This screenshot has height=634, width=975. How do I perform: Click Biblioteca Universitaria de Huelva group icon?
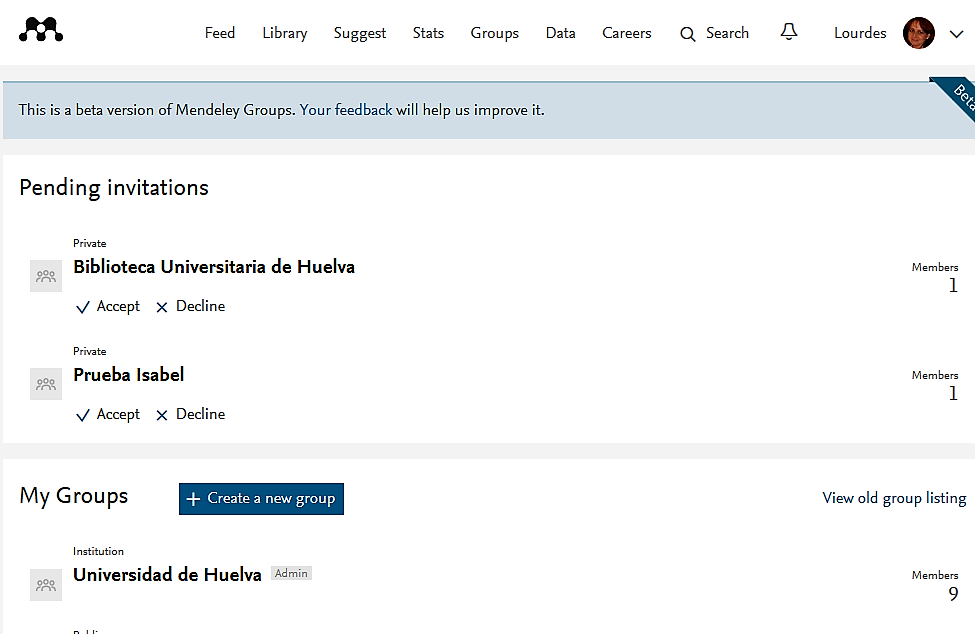(46, 276)
